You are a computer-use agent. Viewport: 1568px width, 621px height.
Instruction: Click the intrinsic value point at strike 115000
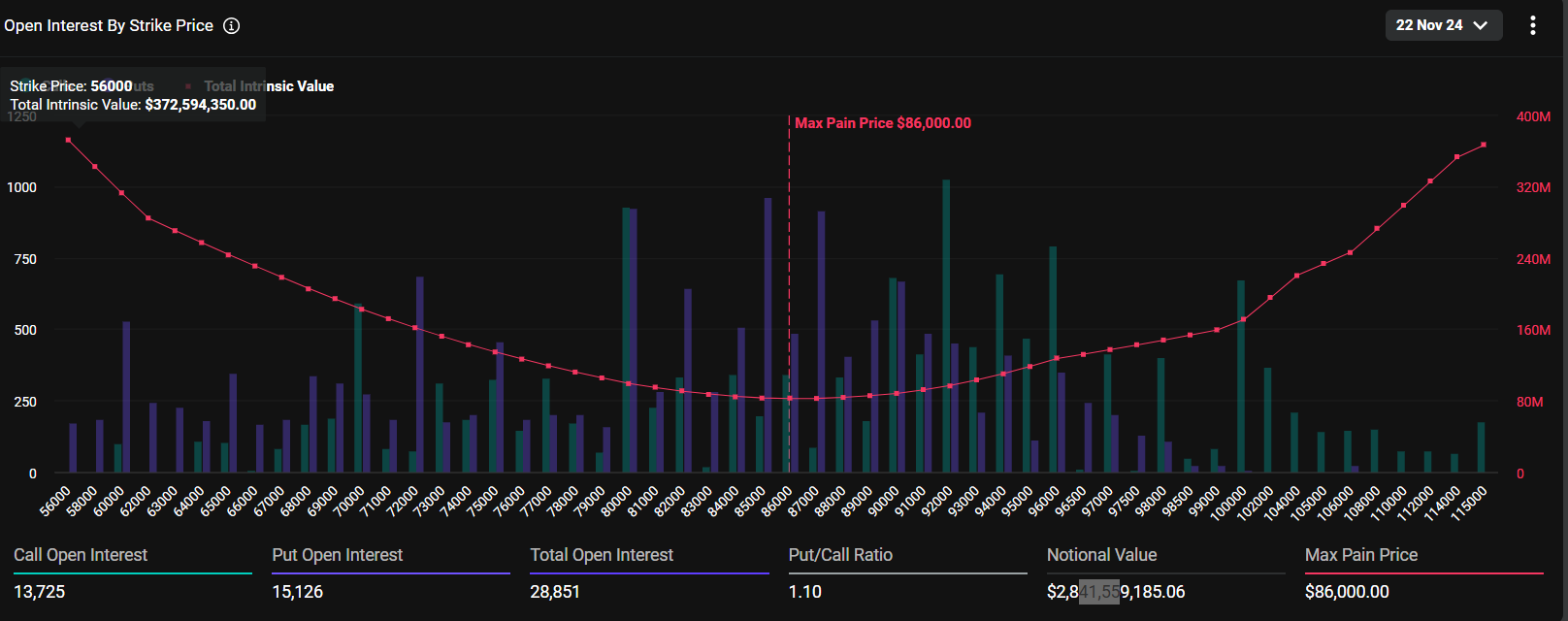1484,145
